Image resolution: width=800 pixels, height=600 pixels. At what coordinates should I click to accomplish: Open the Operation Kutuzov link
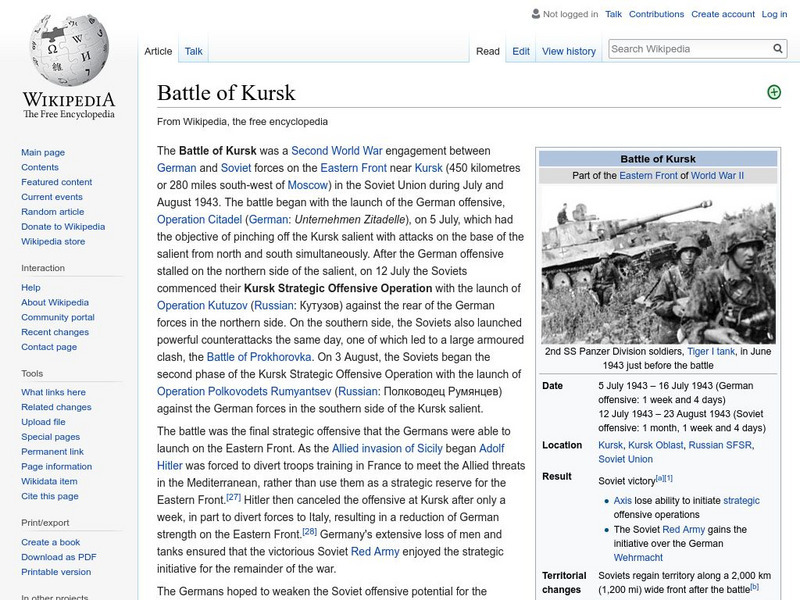(202, 305)
